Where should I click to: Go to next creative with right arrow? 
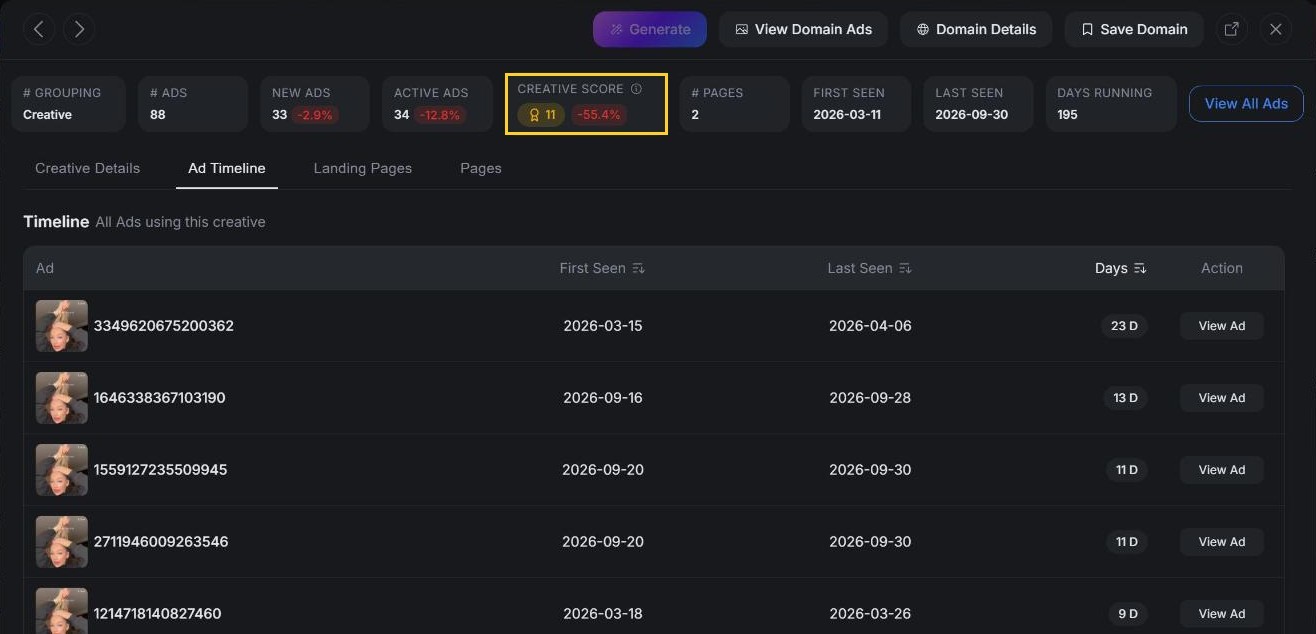tap(79, 29)
